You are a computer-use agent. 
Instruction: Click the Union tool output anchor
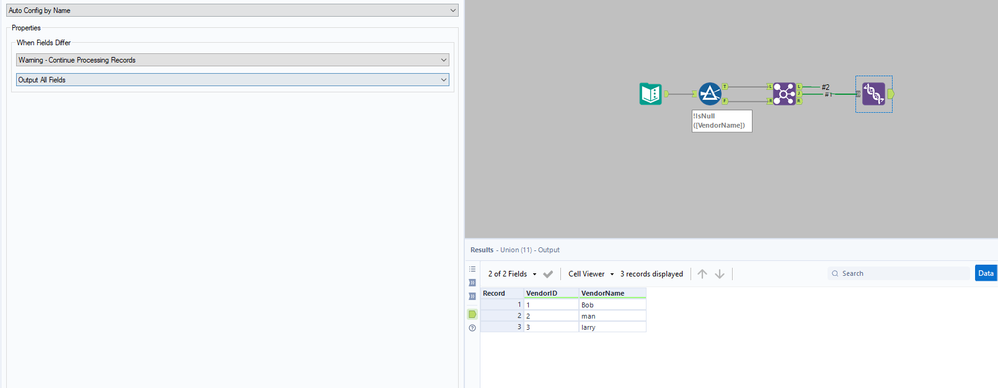891,94
